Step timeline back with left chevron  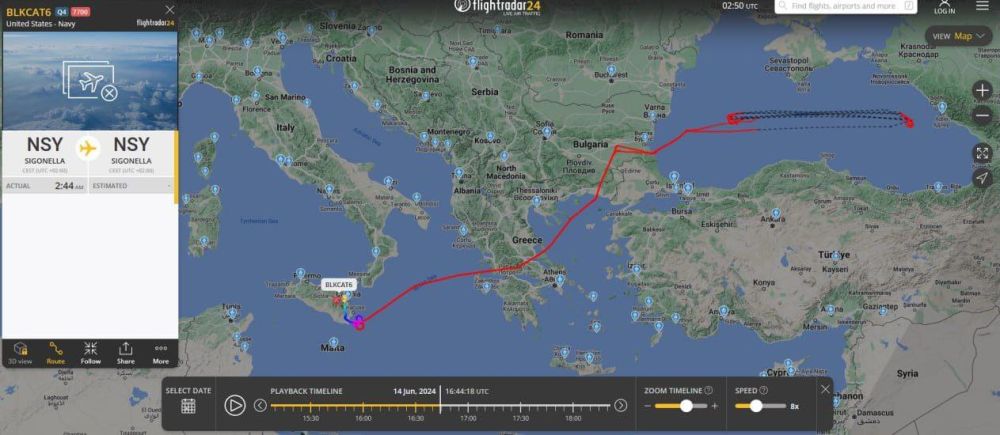(260, 406)
